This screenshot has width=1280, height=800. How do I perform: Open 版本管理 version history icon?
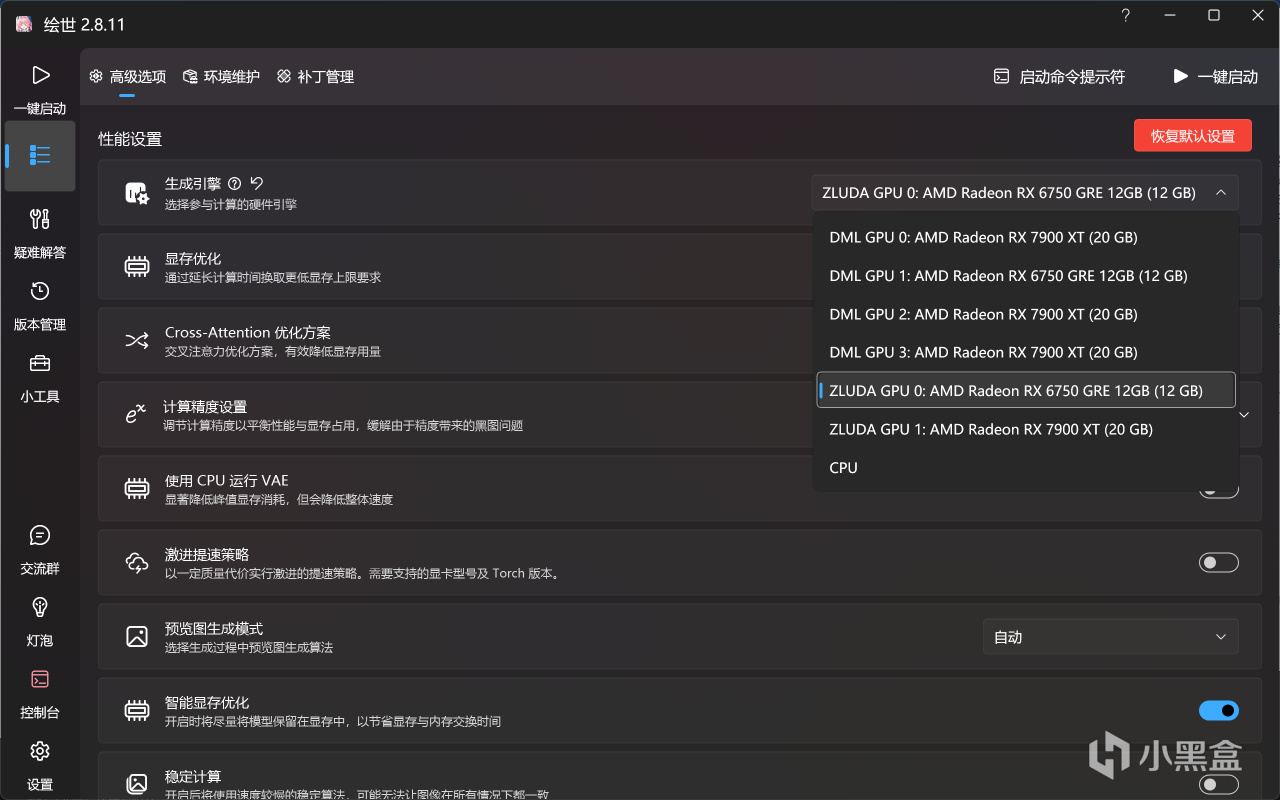[40, 291]
